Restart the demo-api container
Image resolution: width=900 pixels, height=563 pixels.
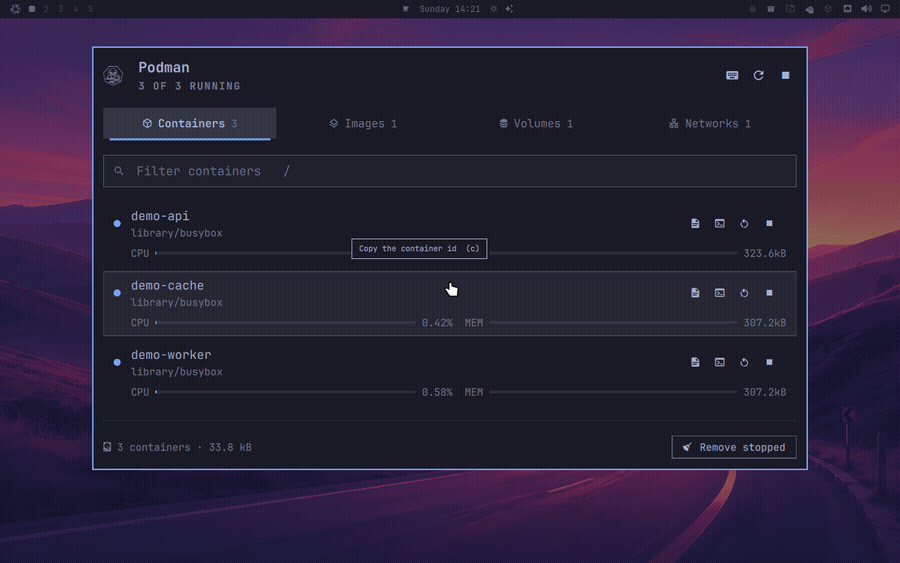click(x=744, y=223)
